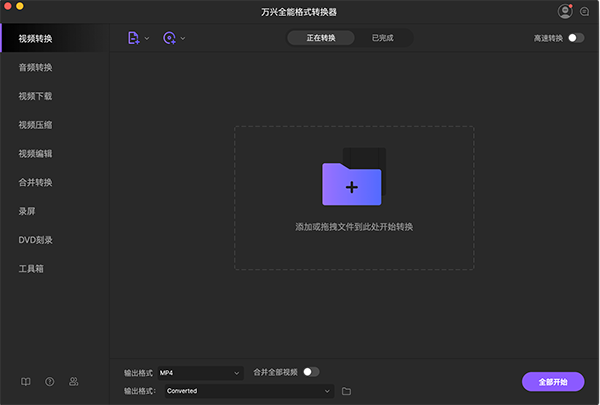Enable the 合并全部视频 switch

pyautogui.click(x=311, y=372)
